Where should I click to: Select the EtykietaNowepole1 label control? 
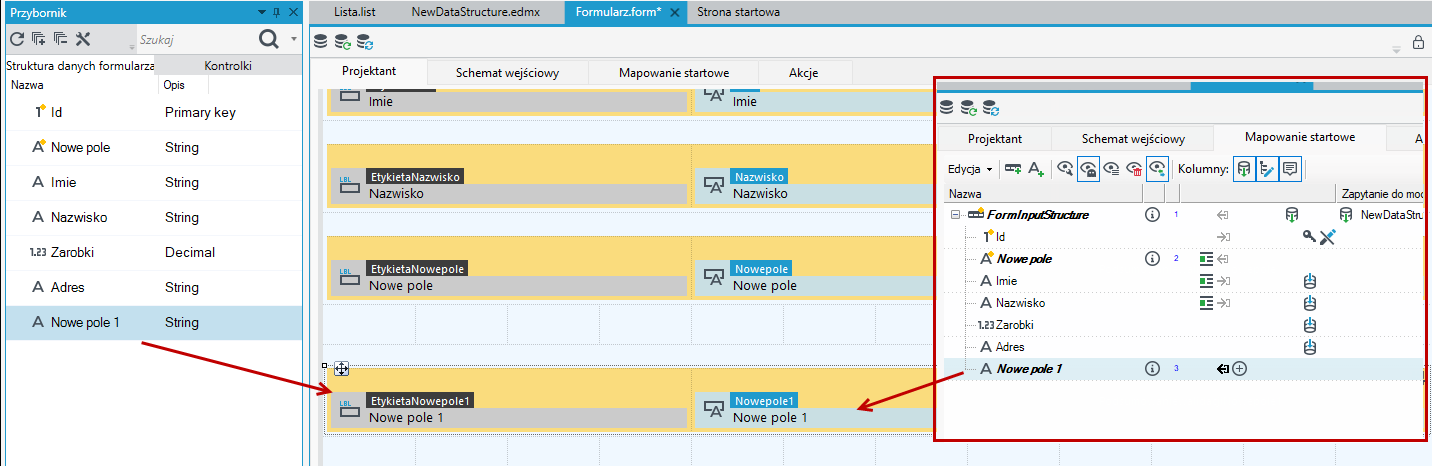(x=509, y=409)
